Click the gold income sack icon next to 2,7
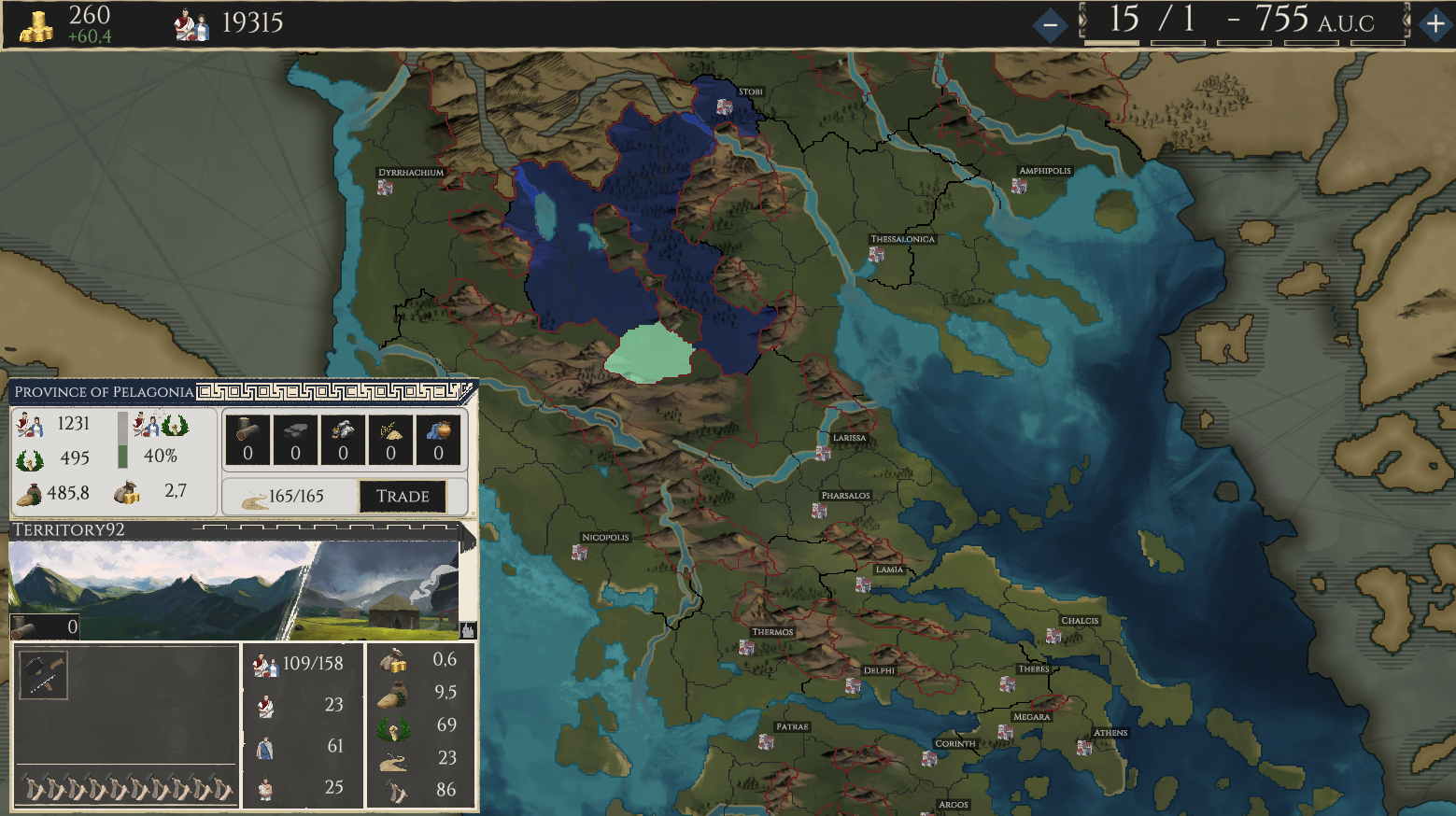The width and height of the screenshot is (1456, 816). pos(127,492)
